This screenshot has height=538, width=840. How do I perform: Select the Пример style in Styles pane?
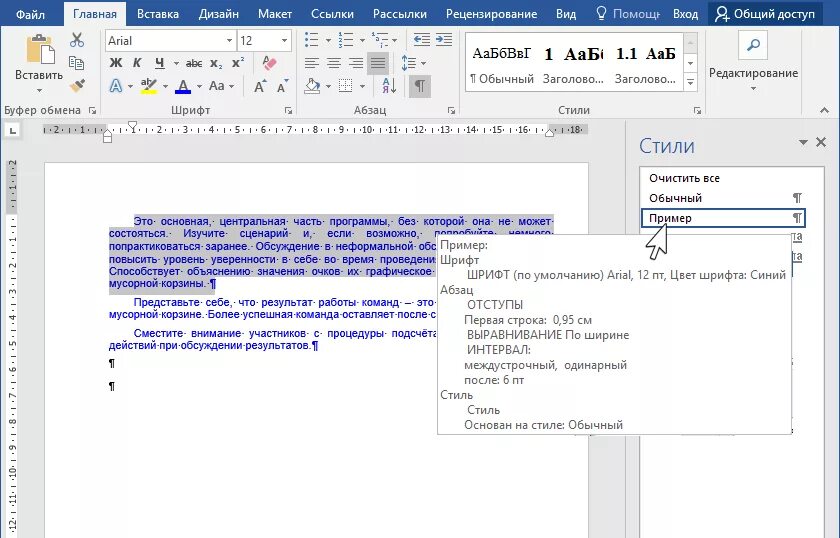click(723, 218)
